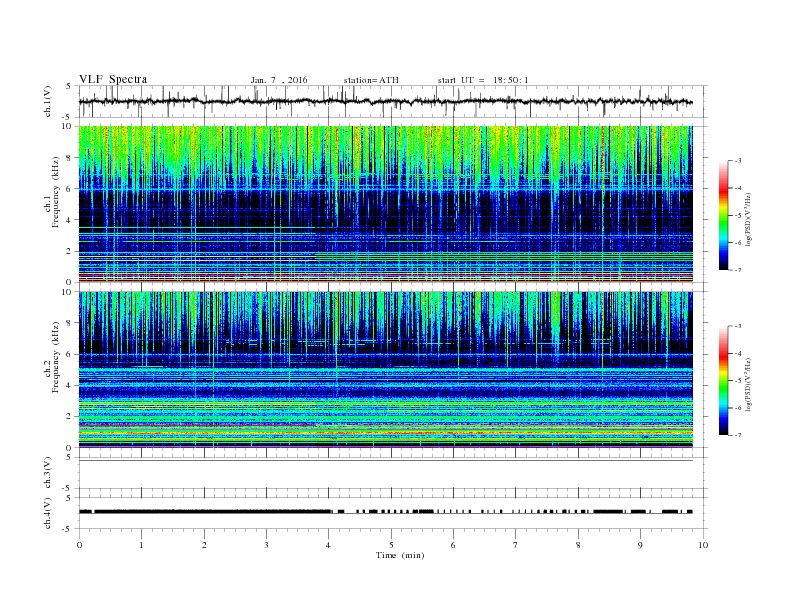Click the ch.1 voltage waveform trace panel

click(392, 101)
